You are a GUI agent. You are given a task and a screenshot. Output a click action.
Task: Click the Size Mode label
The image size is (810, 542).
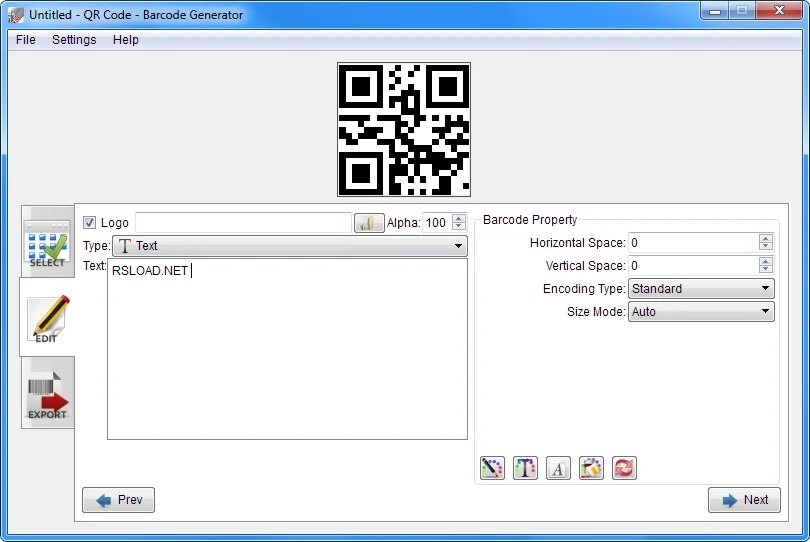596,312
